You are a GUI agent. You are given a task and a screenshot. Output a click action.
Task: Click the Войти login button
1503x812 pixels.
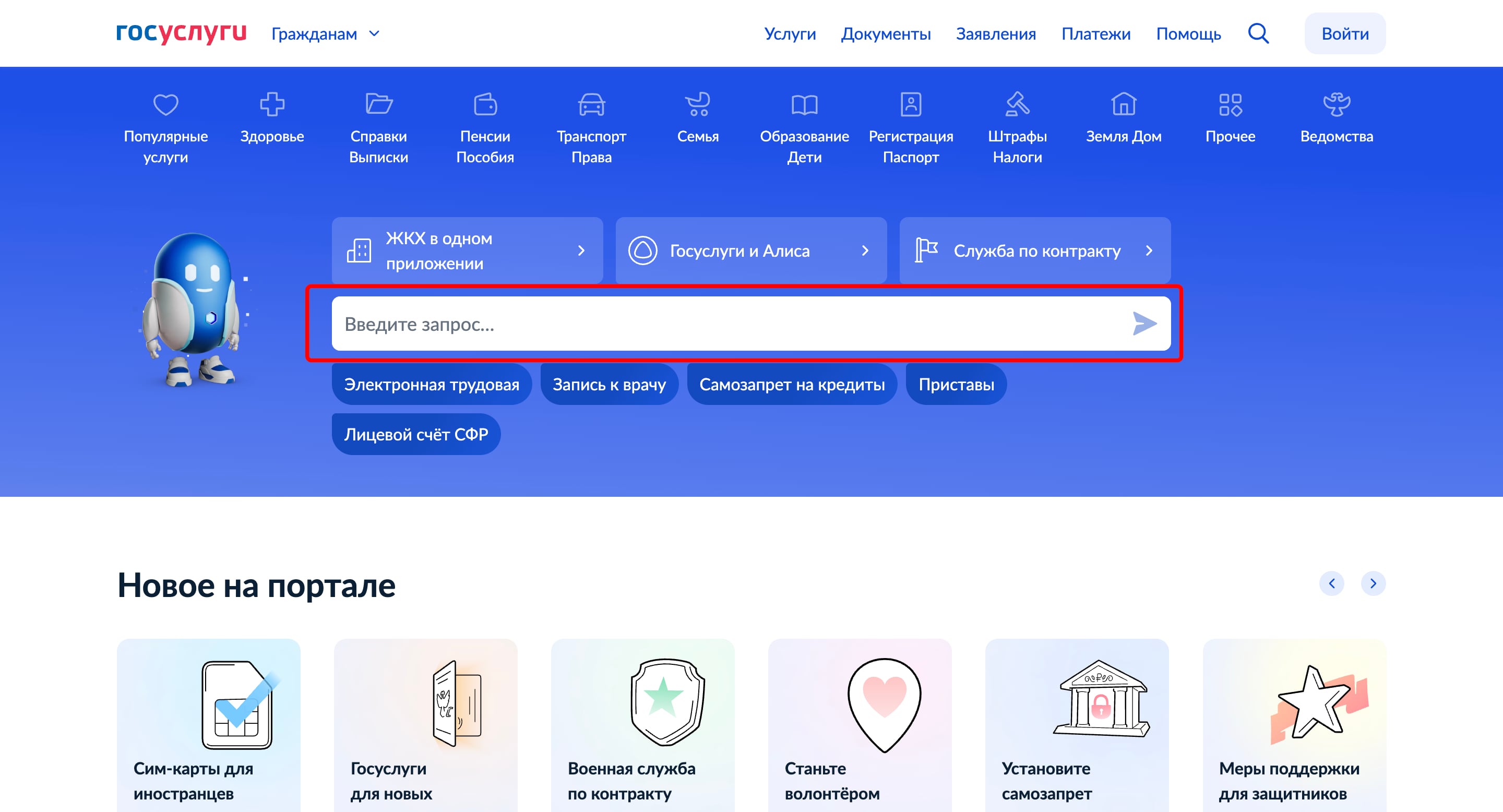[x=1345, y=33]
